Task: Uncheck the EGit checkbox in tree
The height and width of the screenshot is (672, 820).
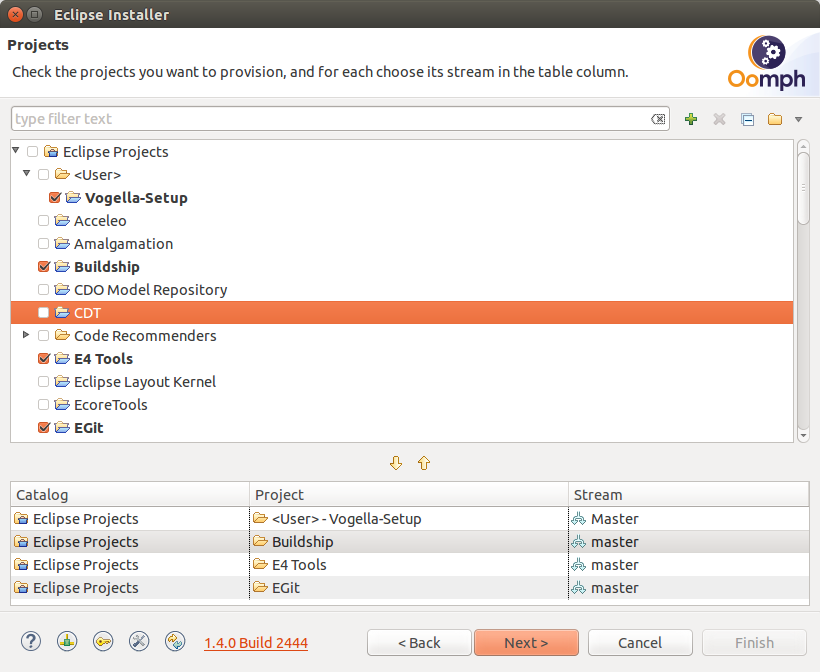Action: 43,428
